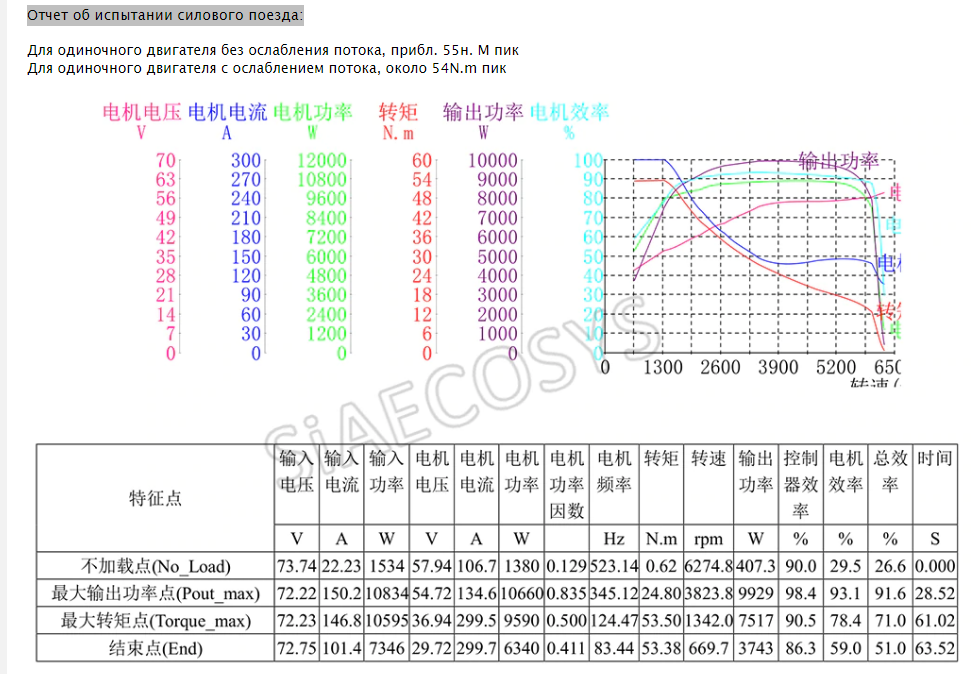This screenshot has width=980, height=674.
Task: Click the heading "Отчет об испытании силового поезда:"
Action: [x=165, y=15]
